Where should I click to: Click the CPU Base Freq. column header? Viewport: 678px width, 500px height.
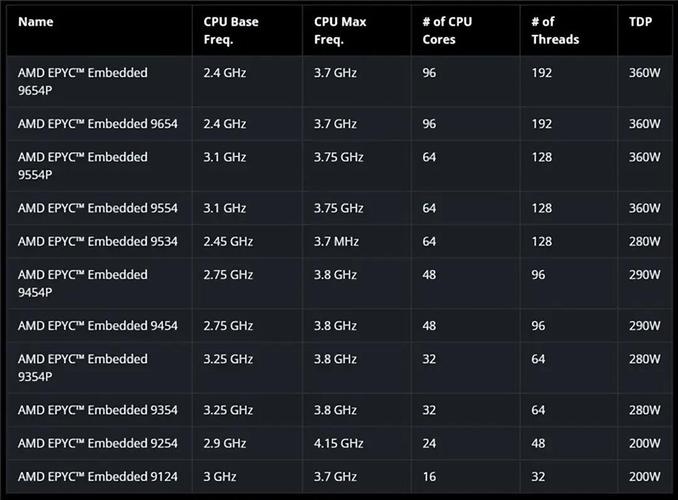pos(231,30)
